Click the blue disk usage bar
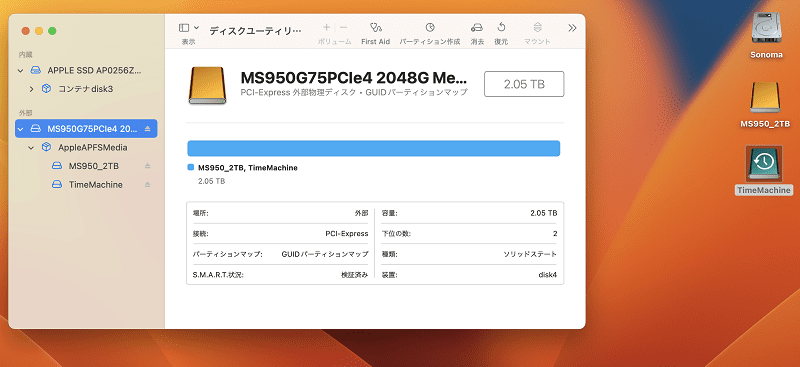Viewport: 800px width, 367px height. (x=373, y=149)
